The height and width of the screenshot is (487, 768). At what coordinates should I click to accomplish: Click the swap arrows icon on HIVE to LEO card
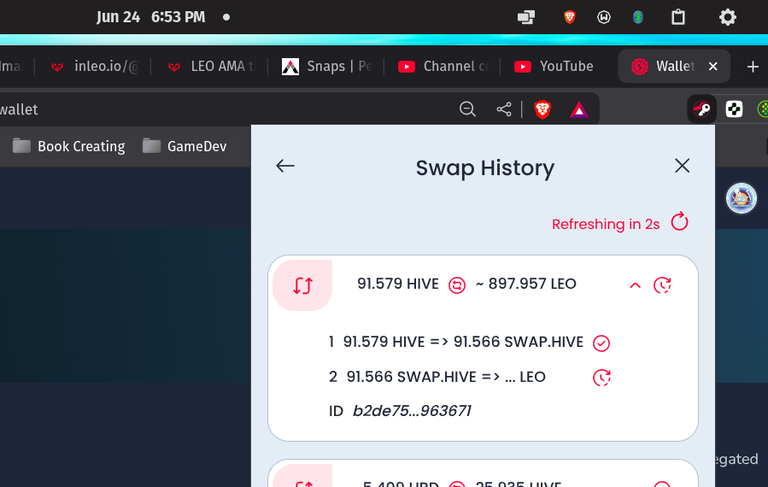(303, 285)
